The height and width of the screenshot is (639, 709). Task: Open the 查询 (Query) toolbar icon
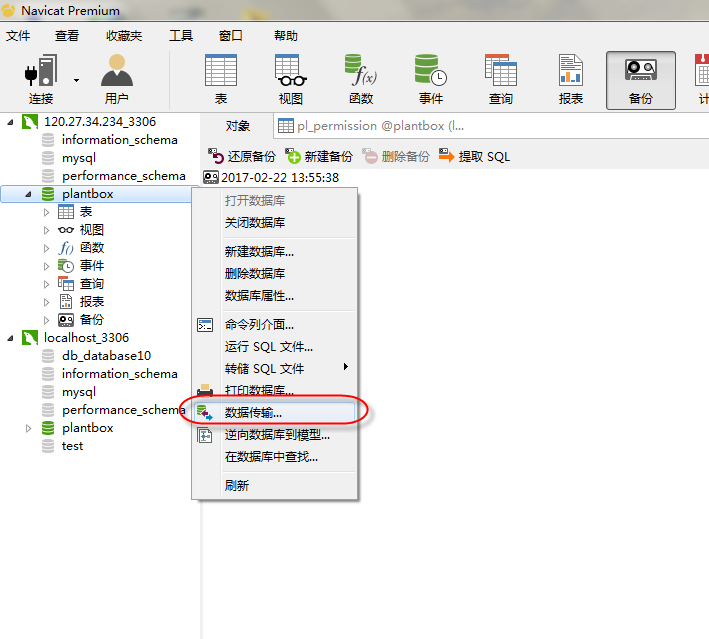(501, 80)
